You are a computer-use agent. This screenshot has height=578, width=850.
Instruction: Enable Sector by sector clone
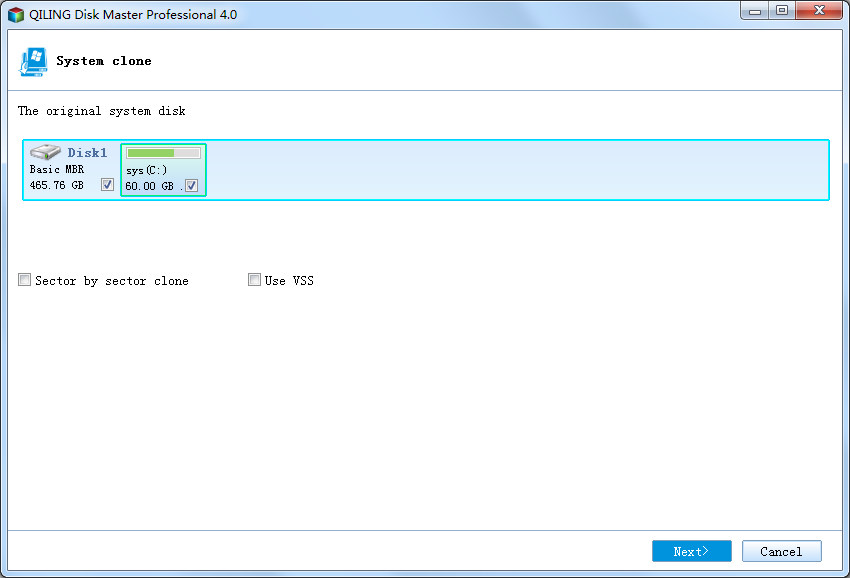coord(24,280)
